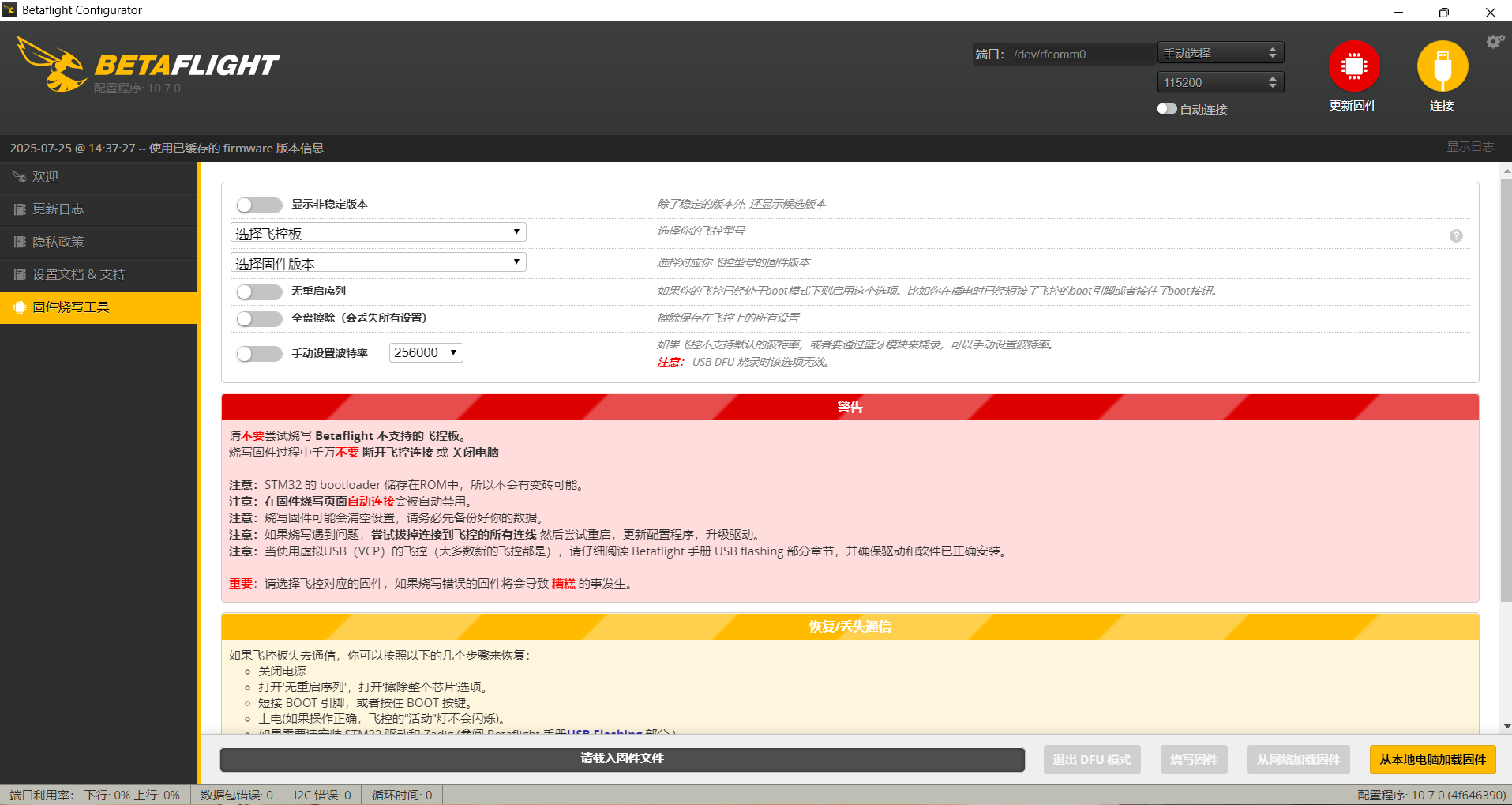Select the 固件烧写工具 tab
1512x805 pixels.
tap(99, 307)
